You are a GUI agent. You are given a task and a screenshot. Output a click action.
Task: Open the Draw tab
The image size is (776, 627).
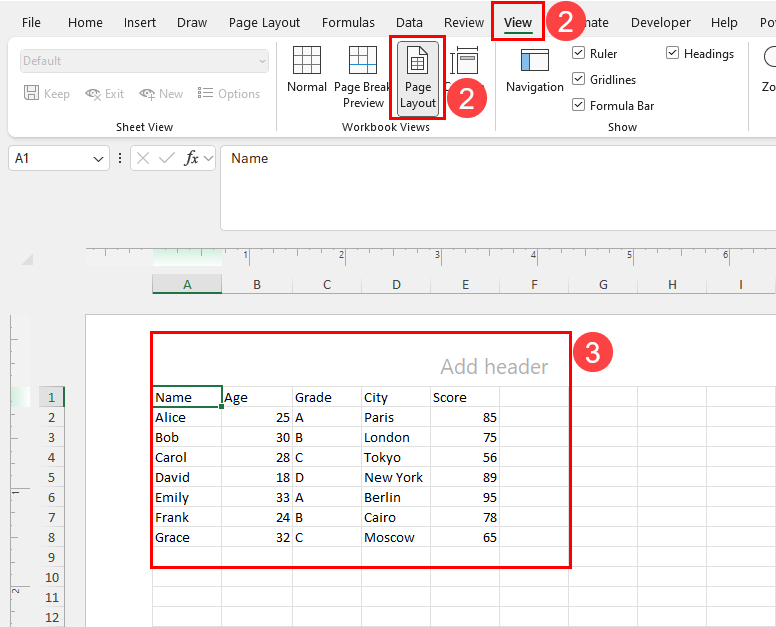pyautogui.click(x=192, y=23)
